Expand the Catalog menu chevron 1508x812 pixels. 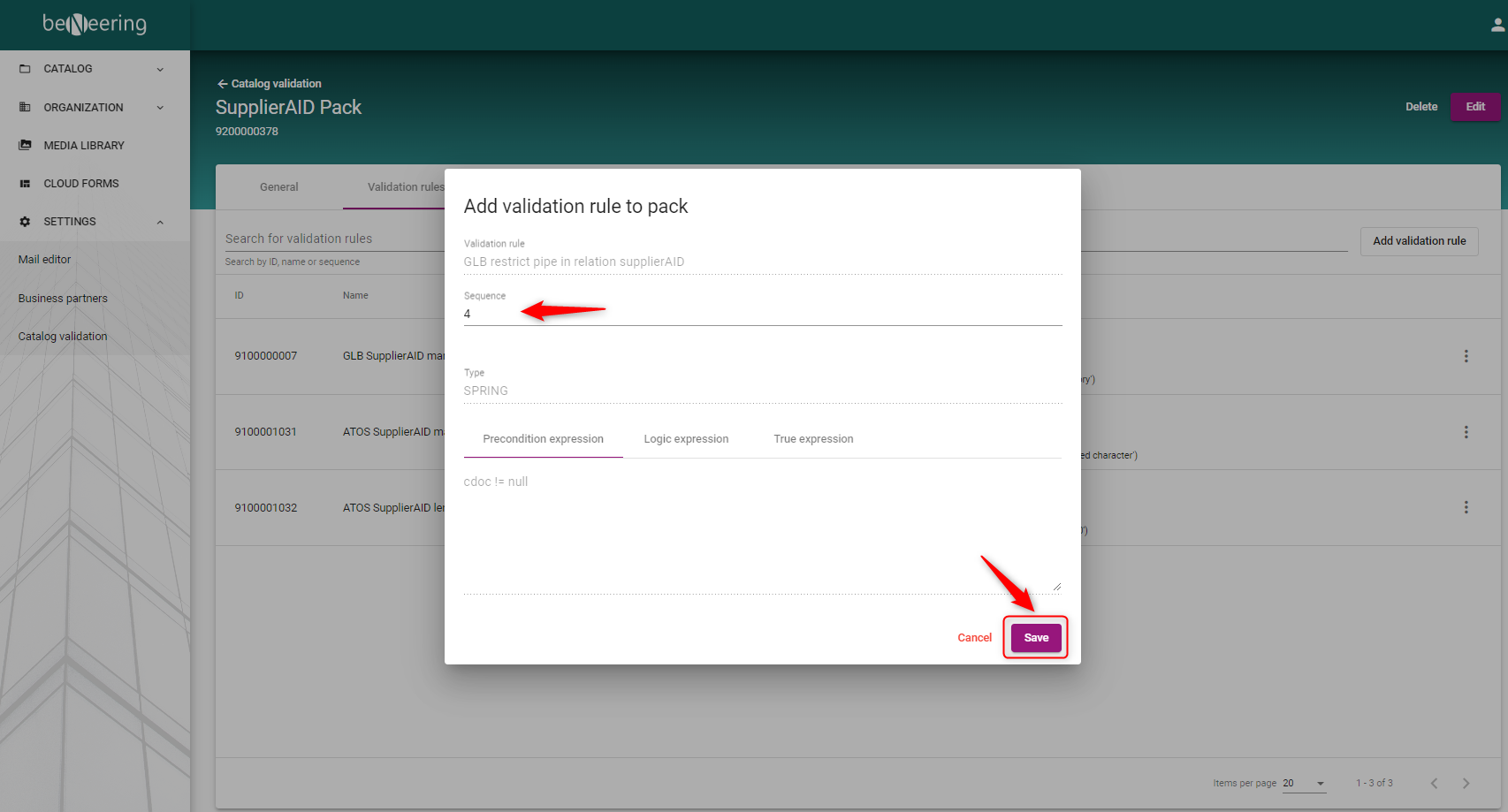click(160, 69)
